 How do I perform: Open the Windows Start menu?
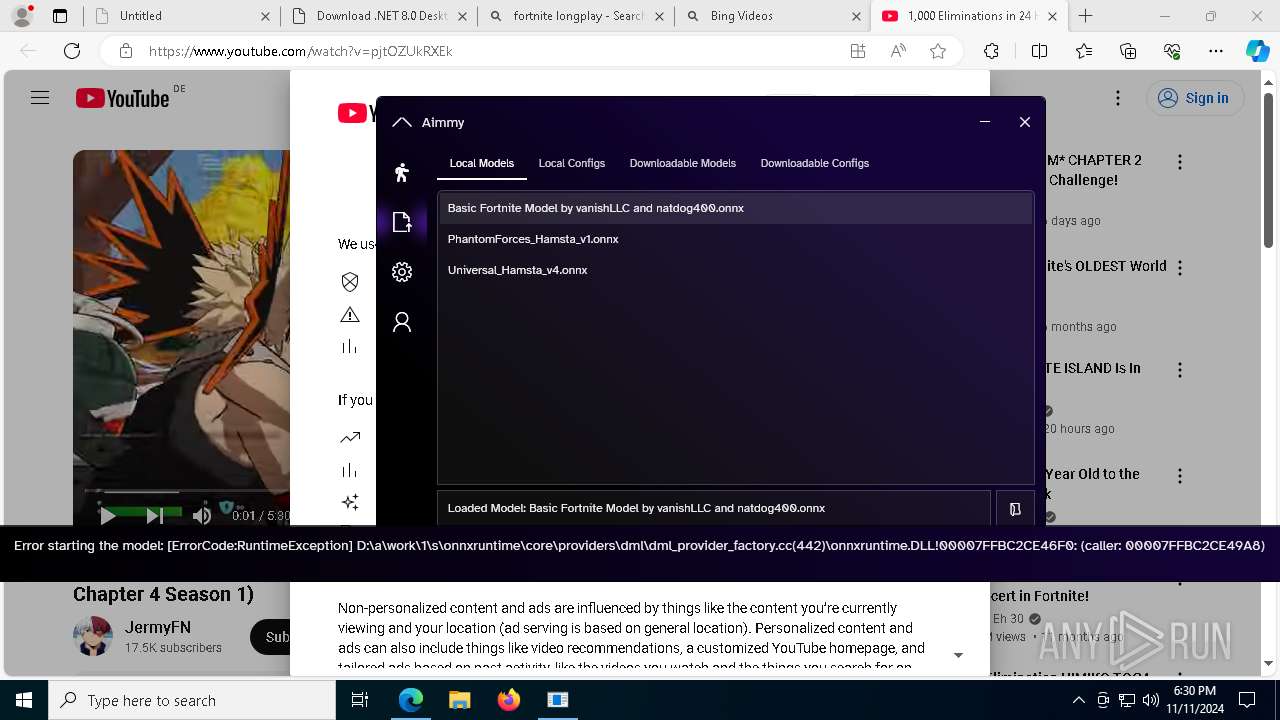24,700
